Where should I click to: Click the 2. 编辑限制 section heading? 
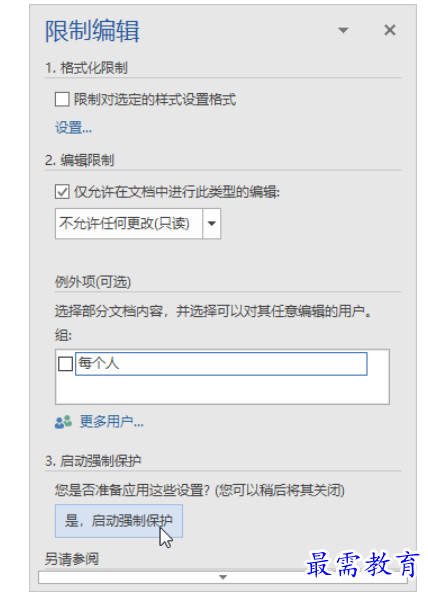(x=79, y=160)
